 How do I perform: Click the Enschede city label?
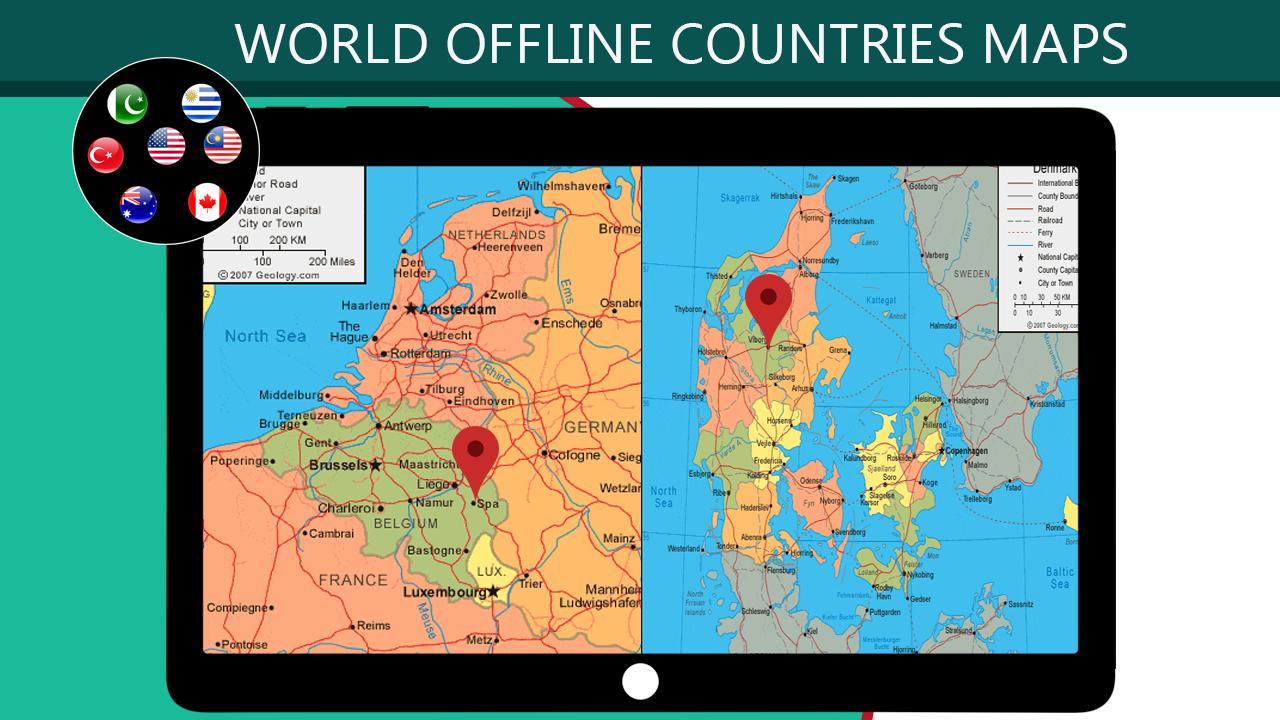point(573,323)
